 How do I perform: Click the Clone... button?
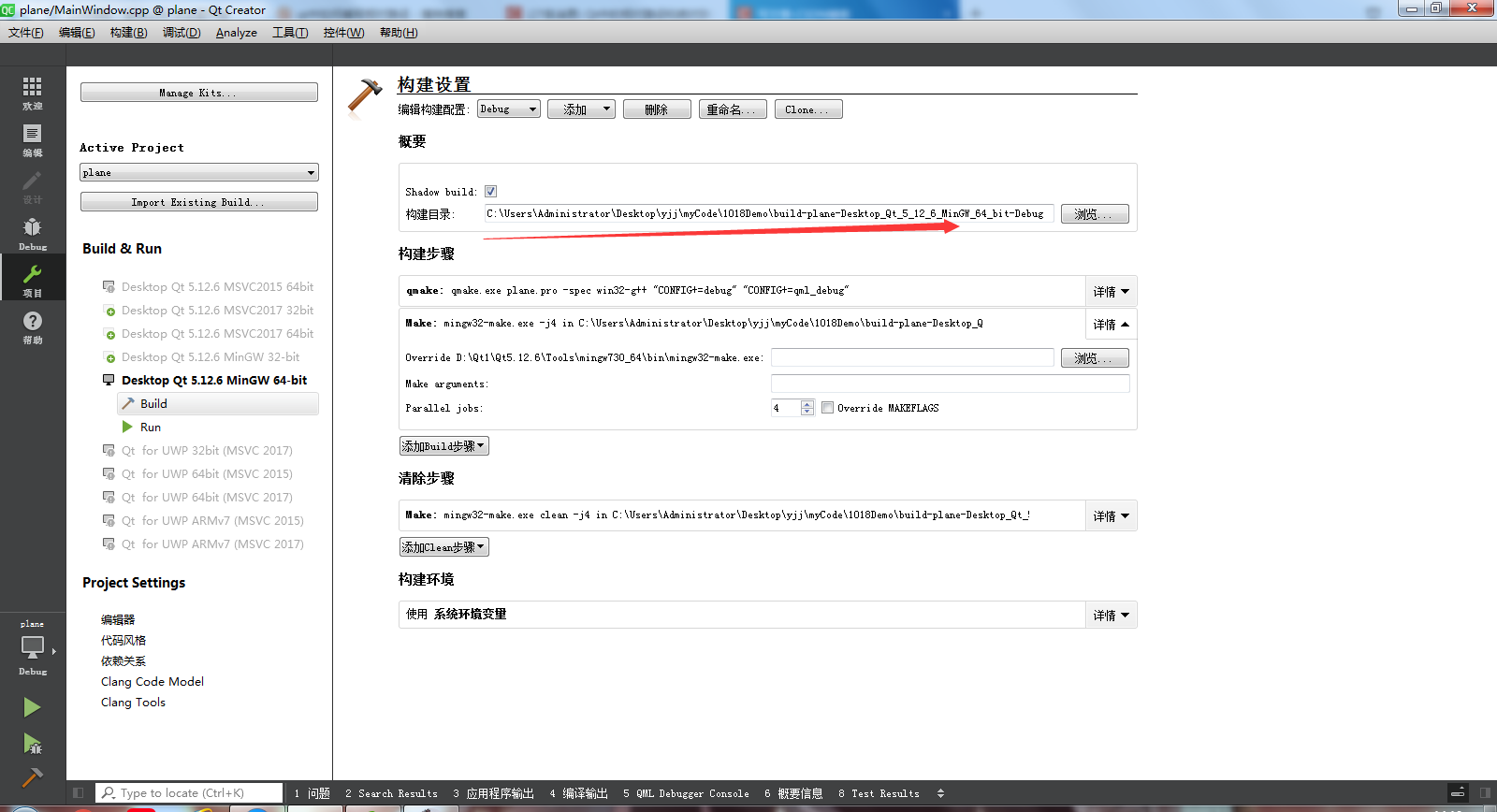[807, 109]
